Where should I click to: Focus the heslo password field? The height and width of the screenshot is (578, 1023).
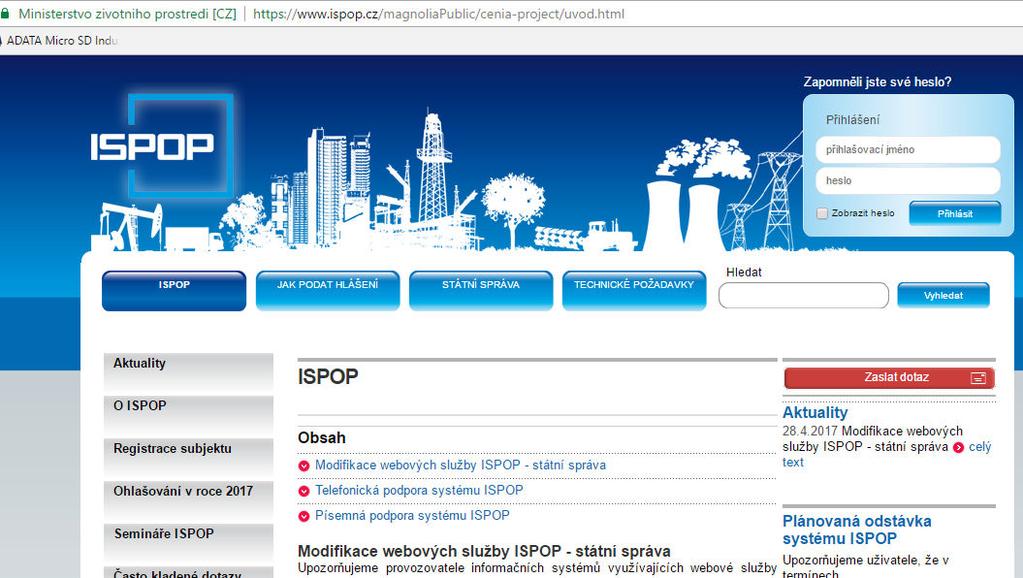908,181
